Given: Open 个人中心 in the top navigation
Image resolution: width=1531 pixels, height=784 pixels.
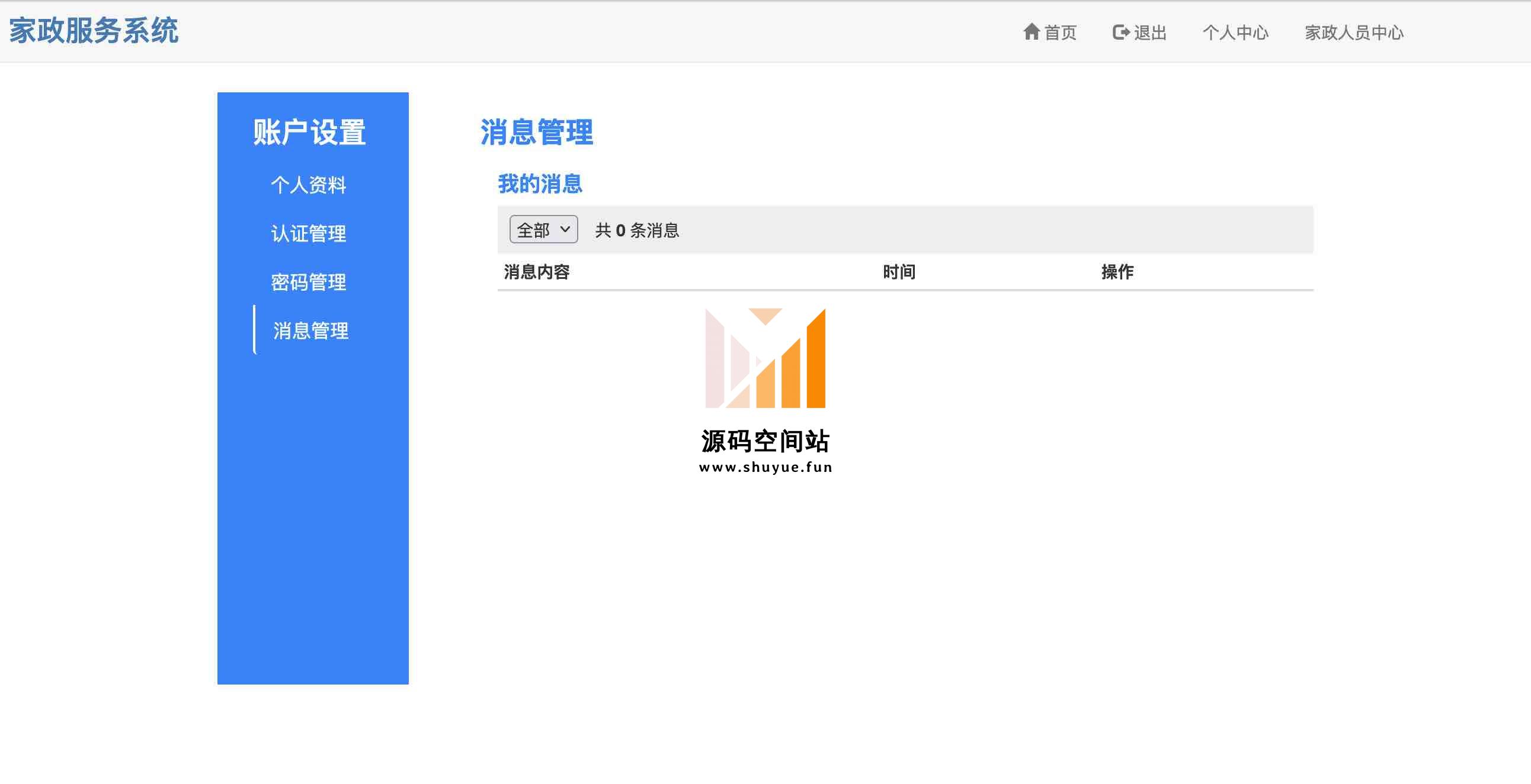Looking at the screenshot, I should (x=1235, y=32).
